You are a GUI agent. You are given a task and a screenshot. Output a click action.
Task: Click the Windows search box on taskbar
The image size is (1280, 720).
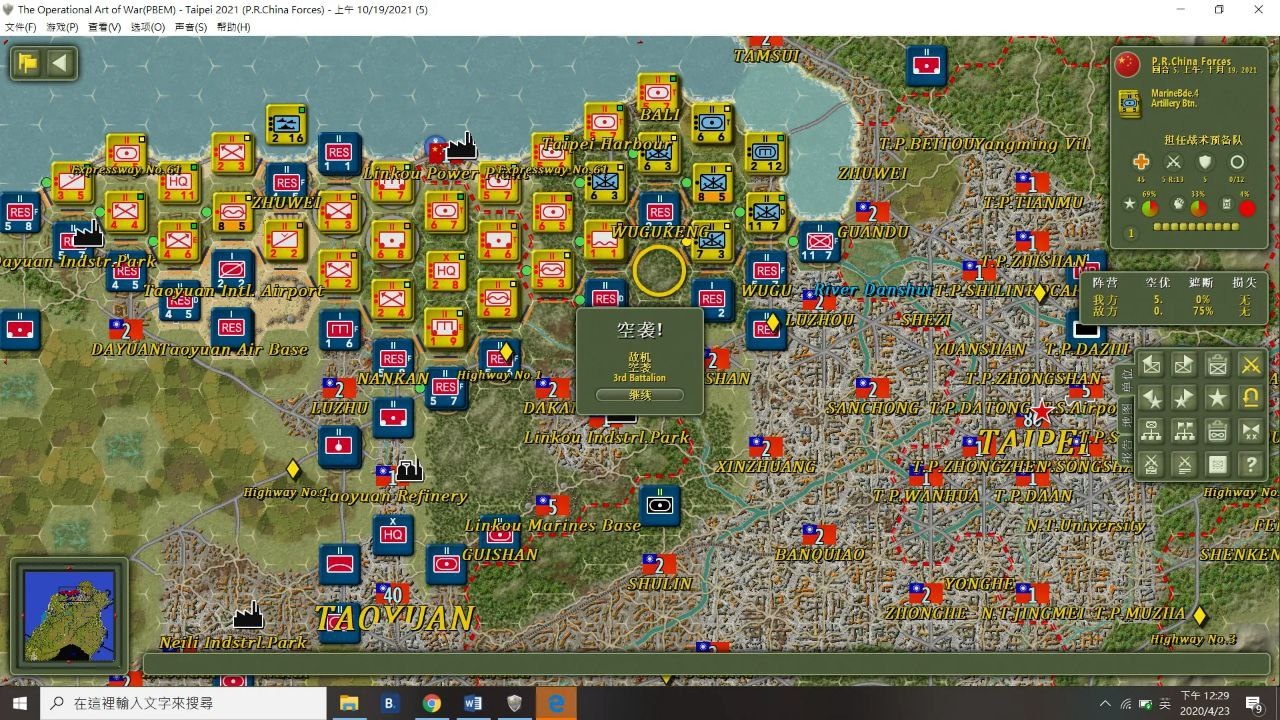[185, 703]
